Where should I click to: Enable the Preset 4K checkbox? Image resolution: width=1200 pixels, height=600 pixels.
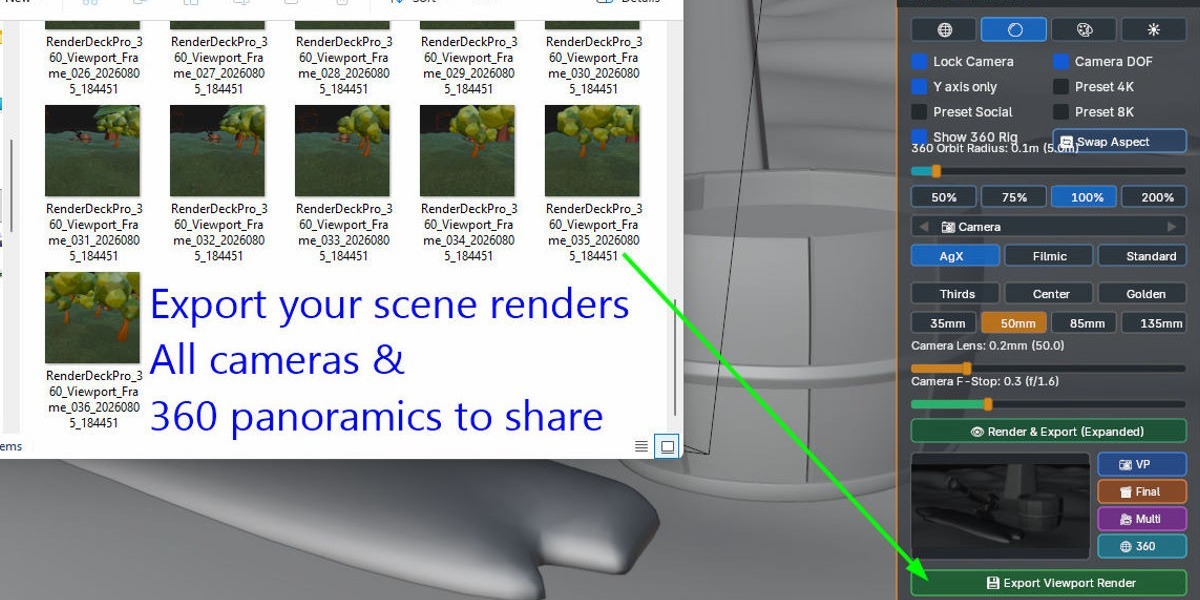(1061, 86)
